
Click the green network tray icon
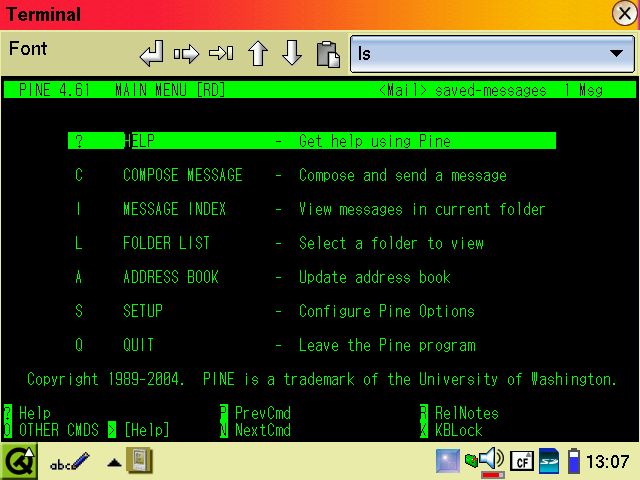(471, 461)
